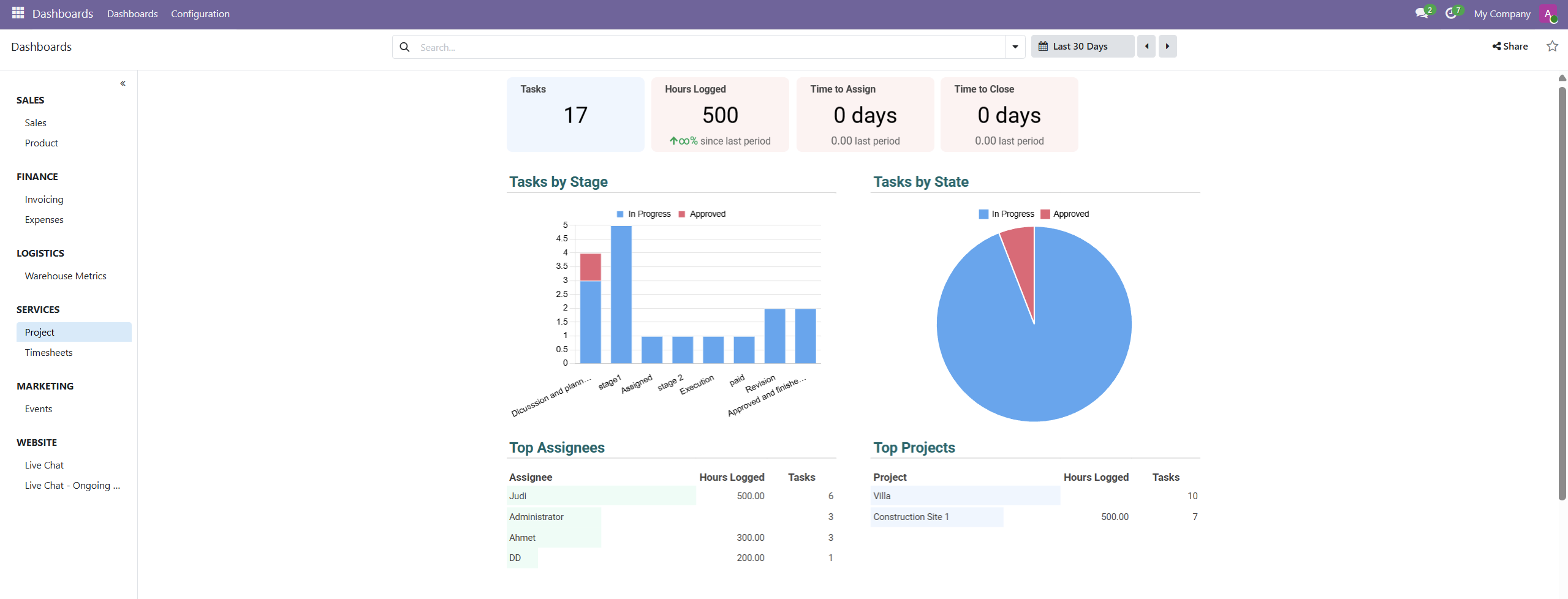Select Timesheets dashboard in sidebar
The height and width of the screenshot is (599, 1568).
point(48,353)
